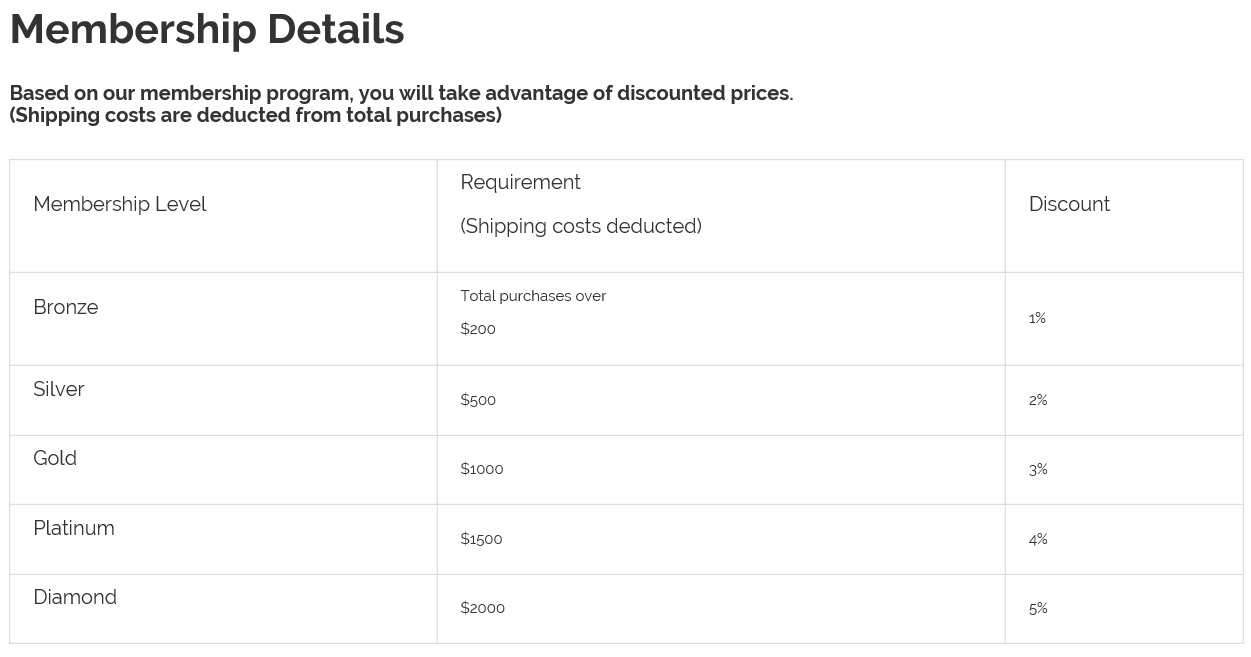The width and height of the screenshot is (1251, 657).
Task: Click the Discount column header
Action: pyautogui.click(x=1069, y=204)
